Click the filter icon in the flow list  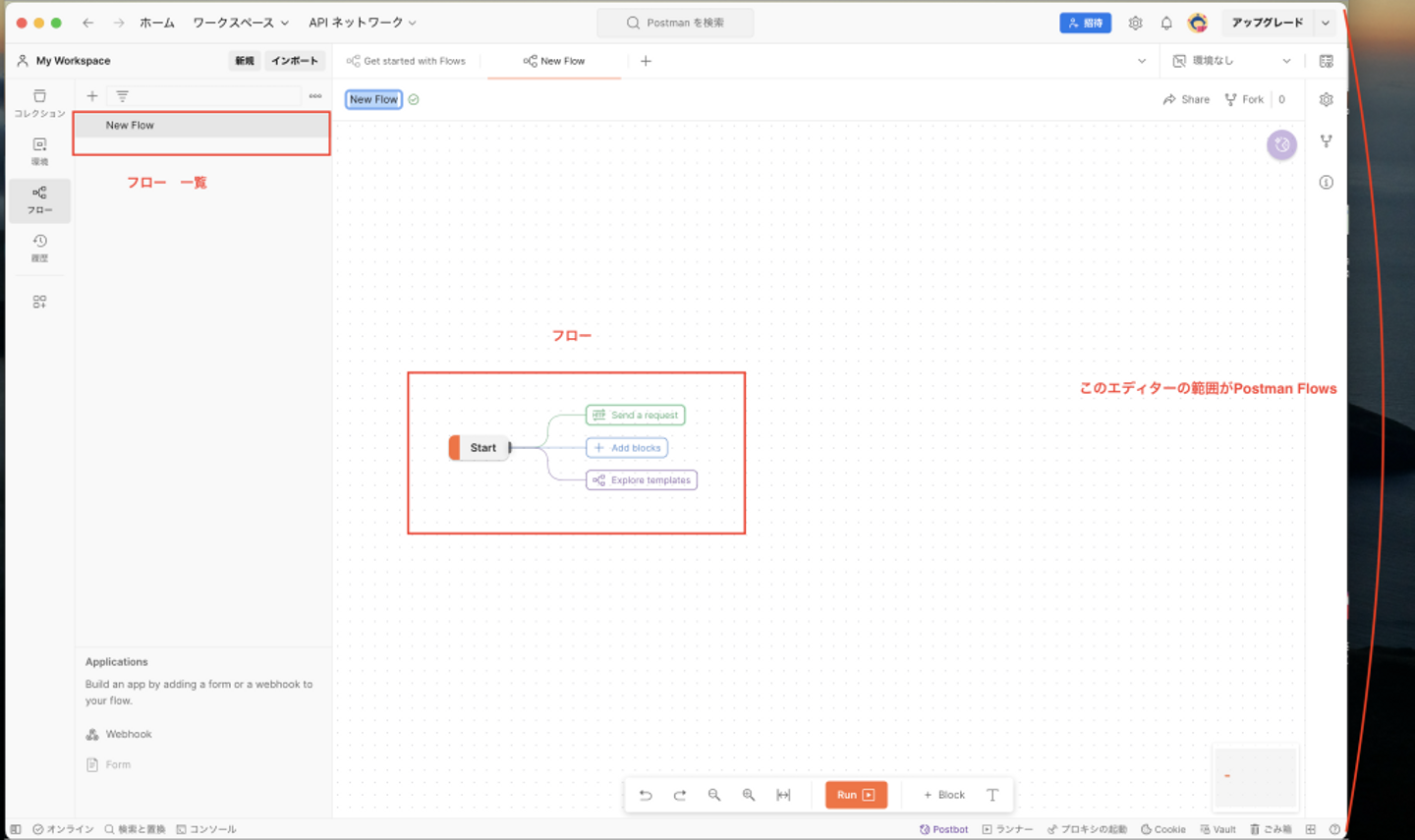click(x=122, y=96)
